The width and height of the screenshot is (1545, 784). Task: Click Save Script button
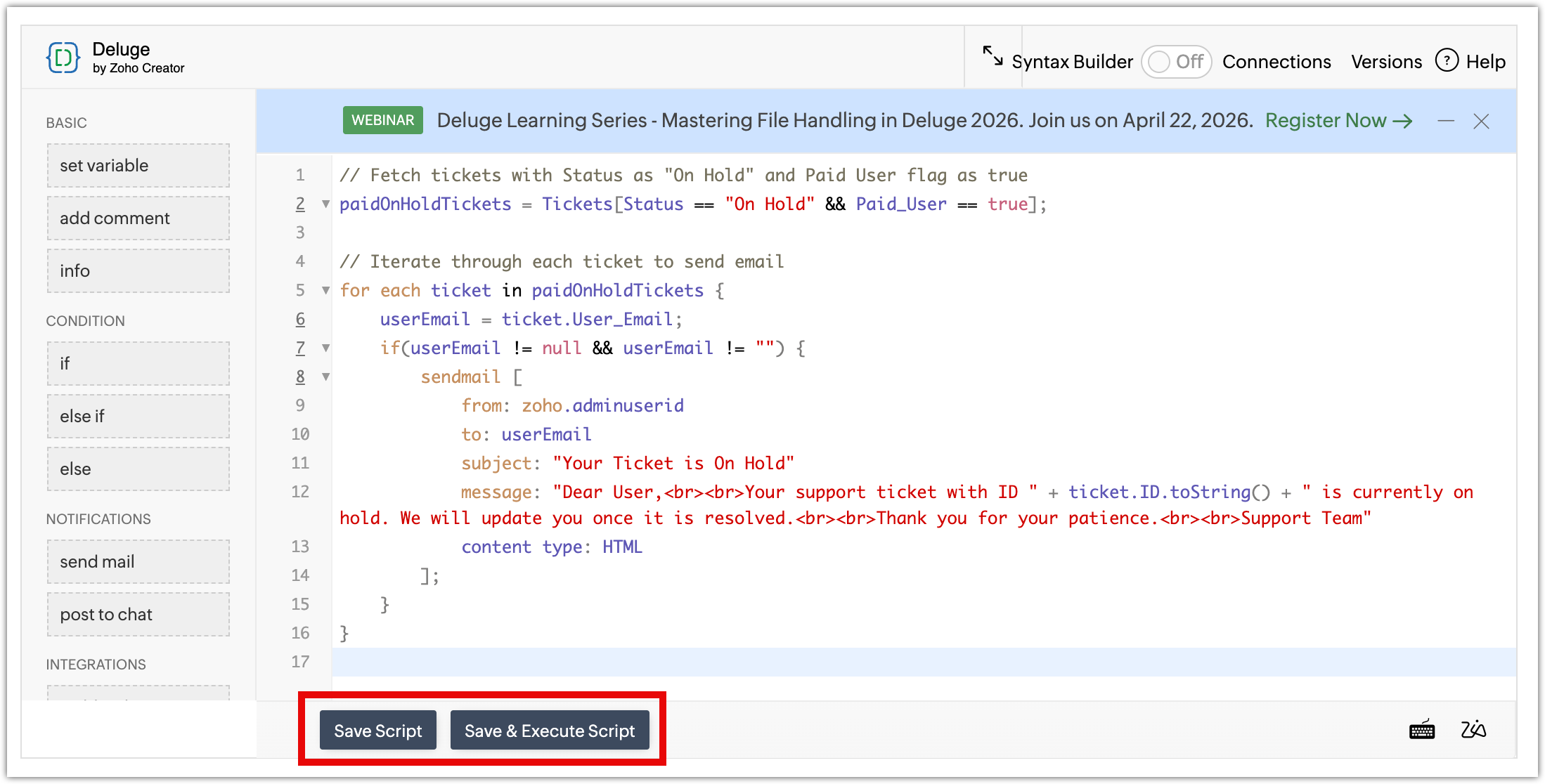pos(378,731)
